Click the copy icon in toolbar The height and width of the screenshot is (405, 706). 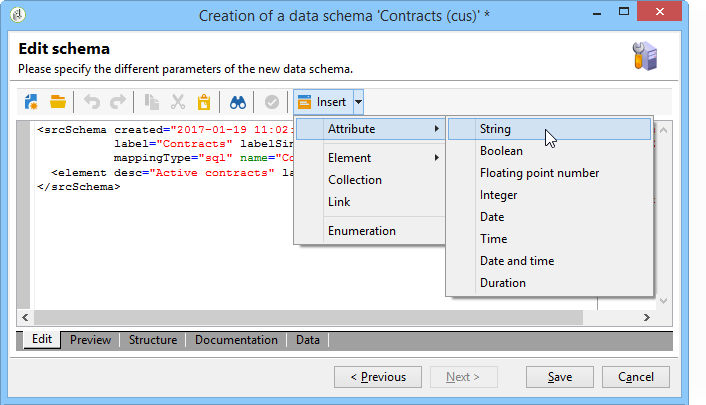(x=153, y=102)
